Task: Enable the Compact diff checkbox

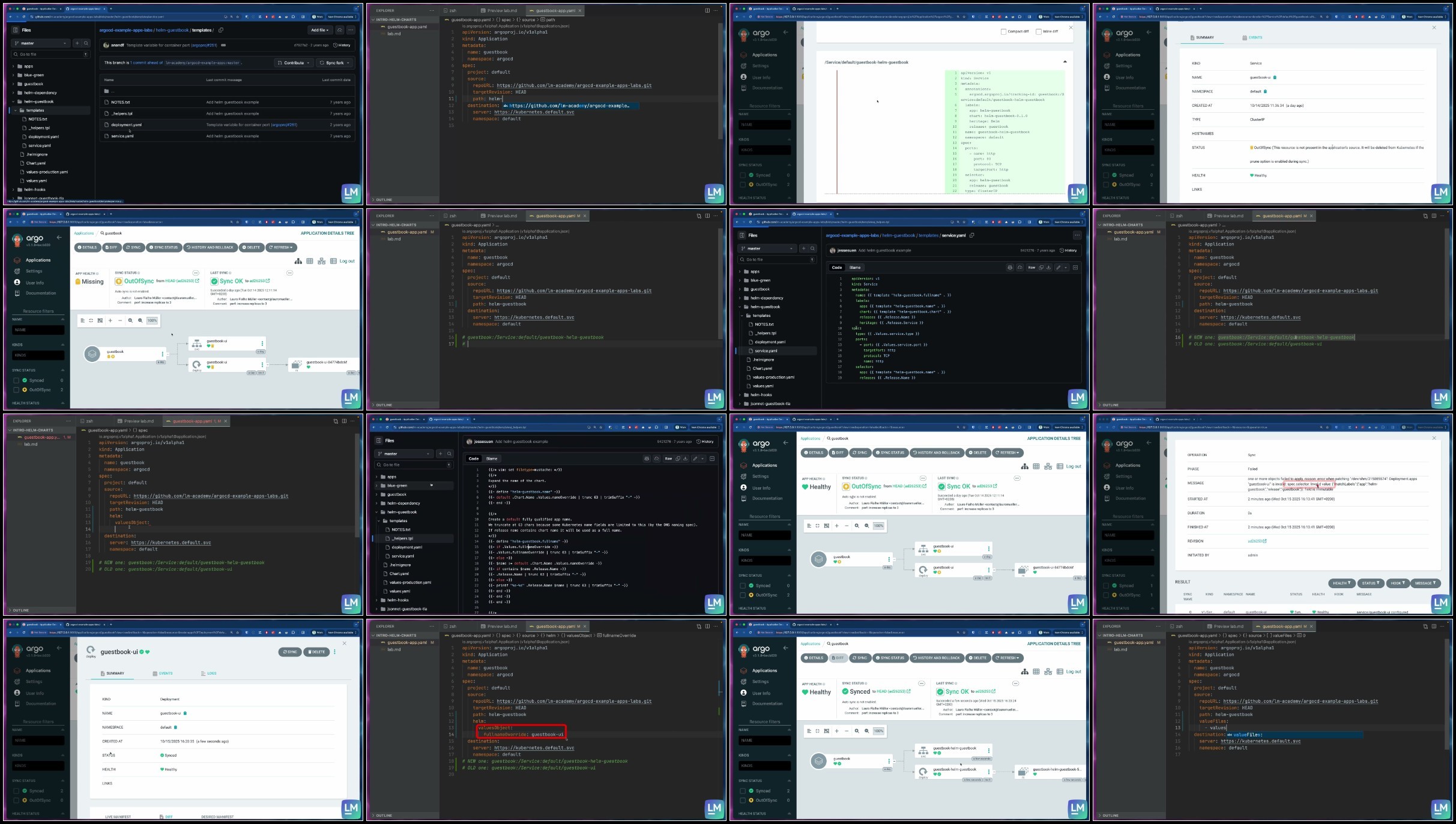Action: [x=1003, y=32]
